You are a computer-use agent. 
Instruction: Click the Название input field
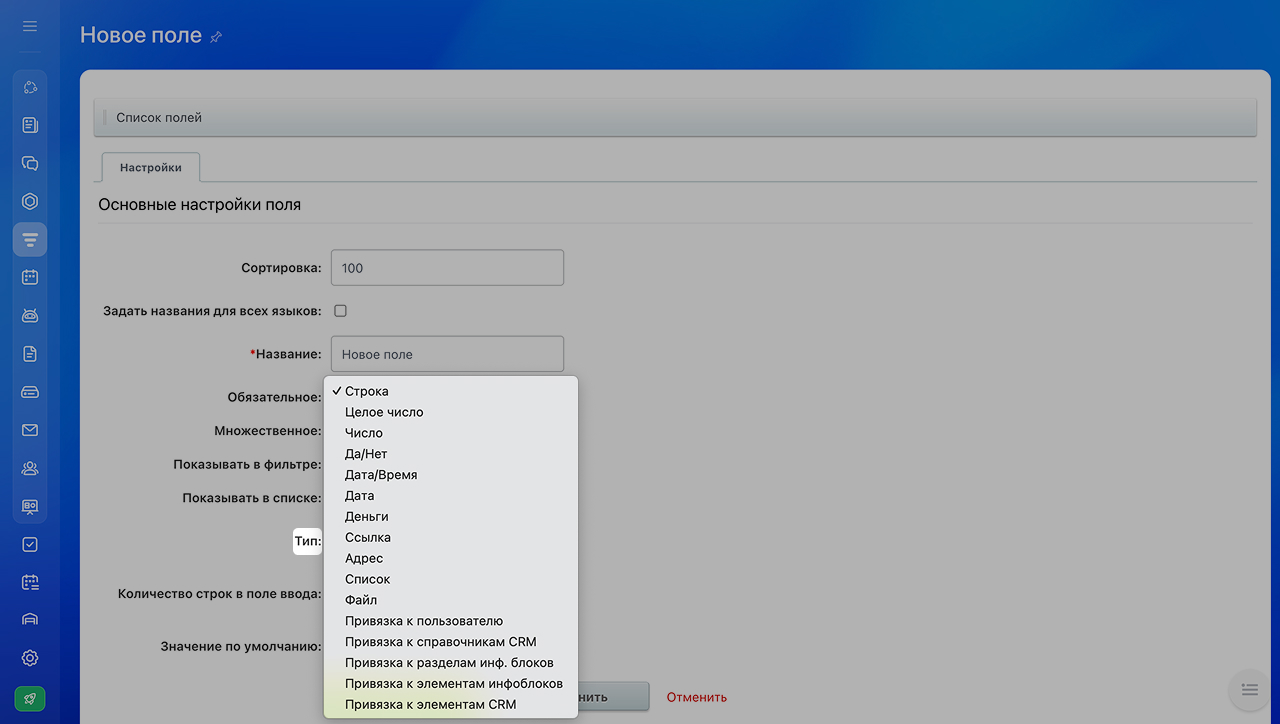[x=447, y=354]
